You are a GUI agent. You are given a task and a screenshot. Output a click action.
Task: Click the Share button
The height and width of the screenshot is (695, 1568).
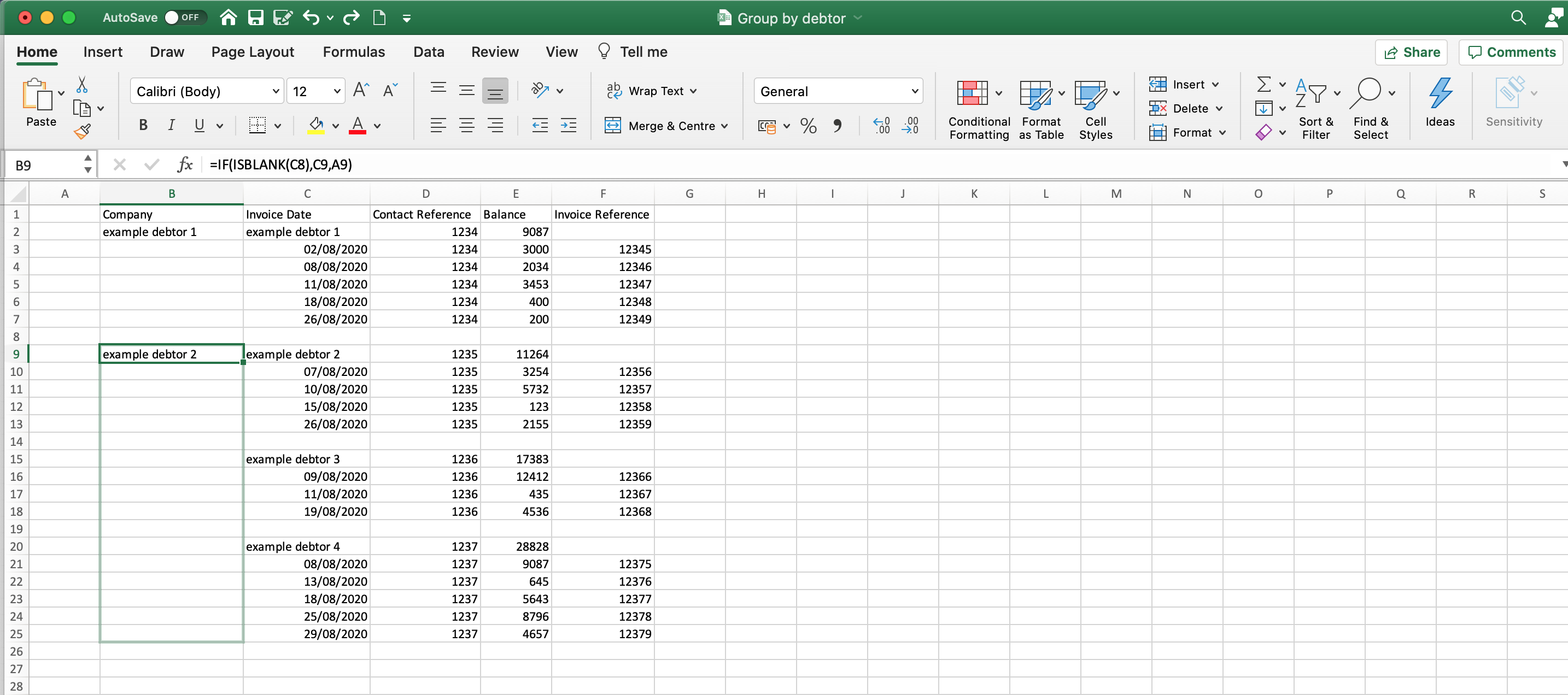tap(1411, 52)
